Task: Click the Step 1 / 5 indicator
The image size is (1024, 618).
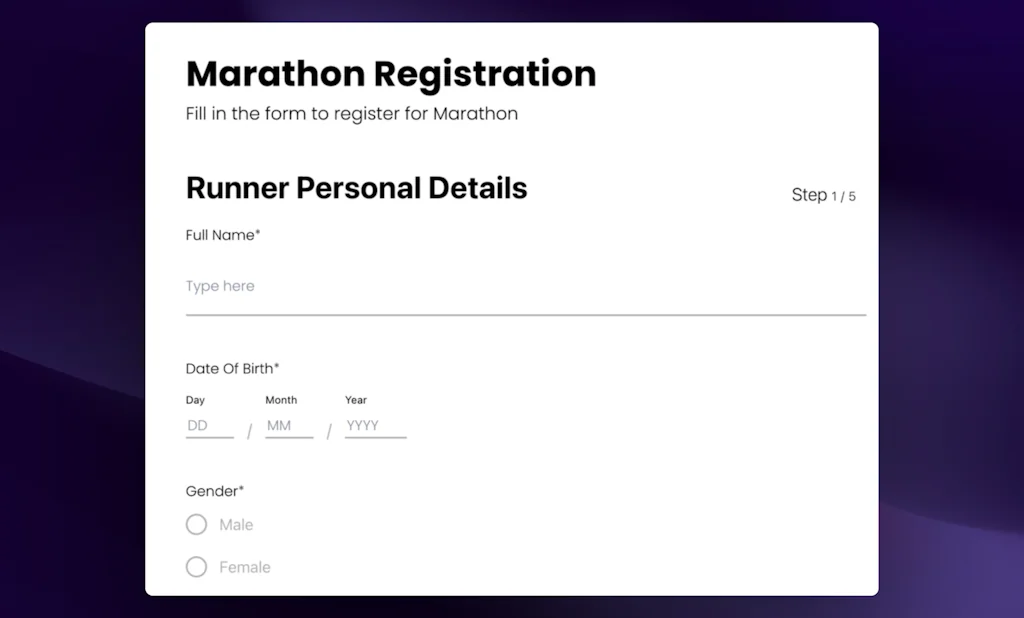Action: (823, 195)
